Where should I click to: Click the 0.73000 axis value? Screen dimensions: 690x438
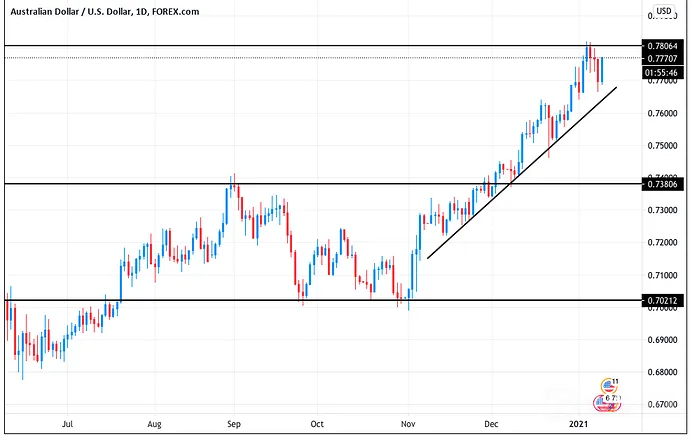662,210
